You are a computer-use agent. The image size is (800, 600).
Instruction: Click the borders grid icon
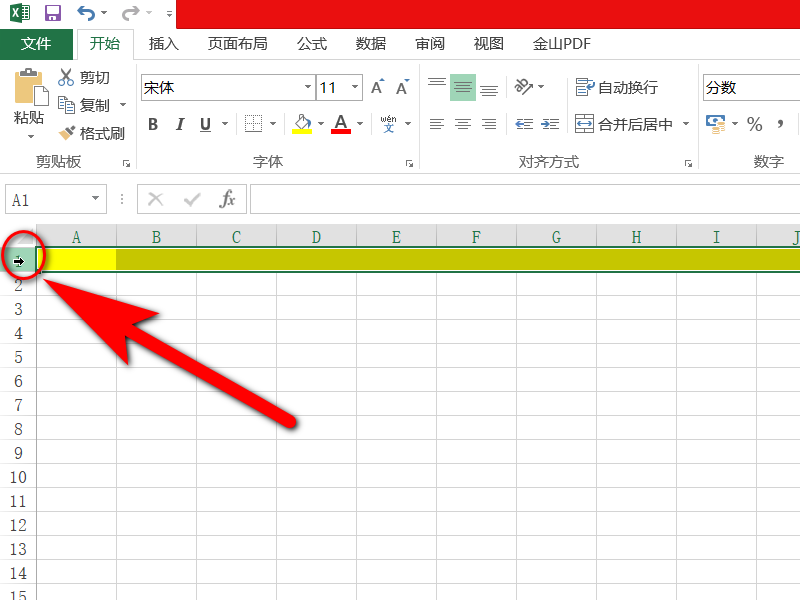pos(253,123)
